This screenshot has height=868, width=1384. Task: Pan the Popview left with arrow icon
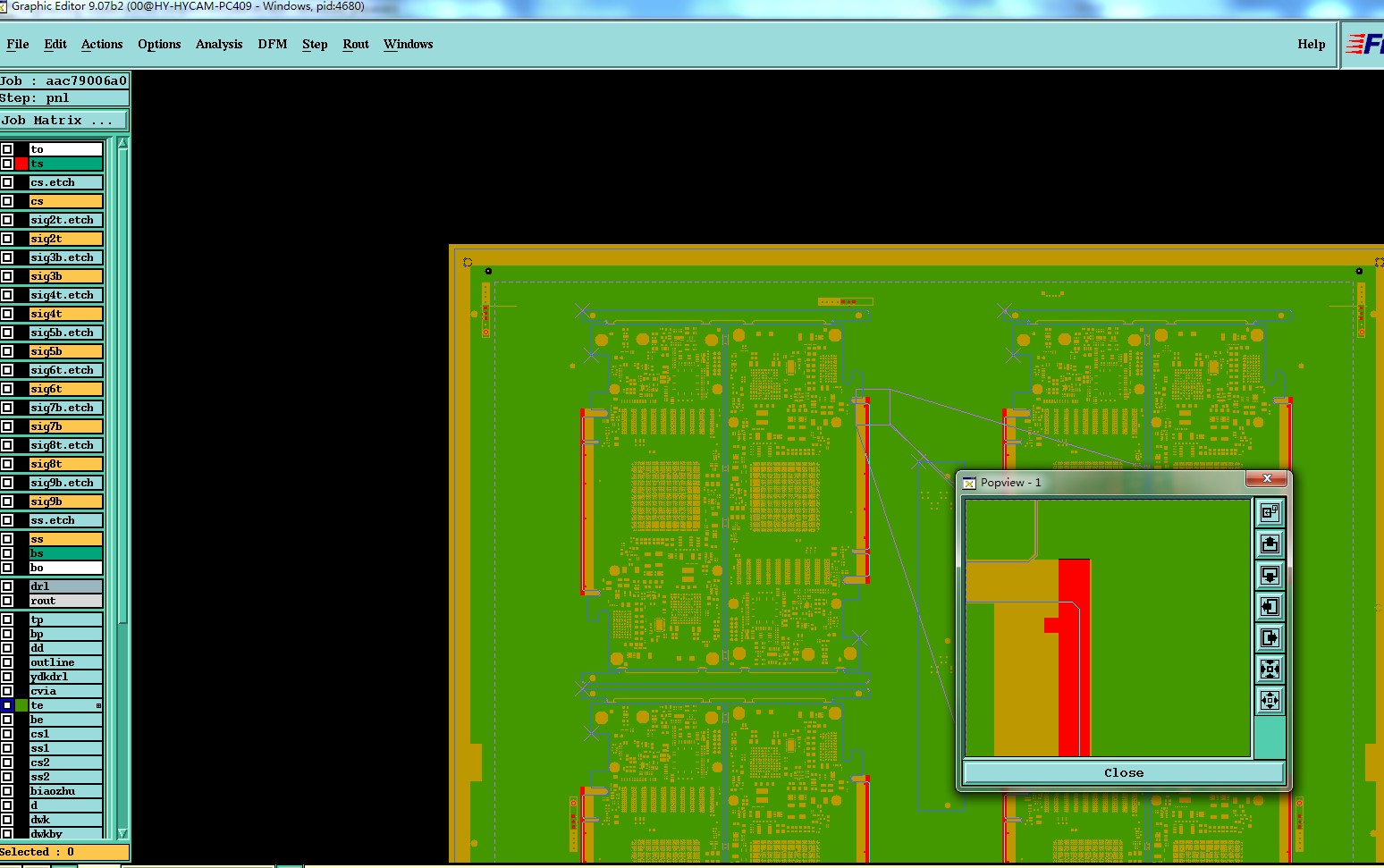1270,606
